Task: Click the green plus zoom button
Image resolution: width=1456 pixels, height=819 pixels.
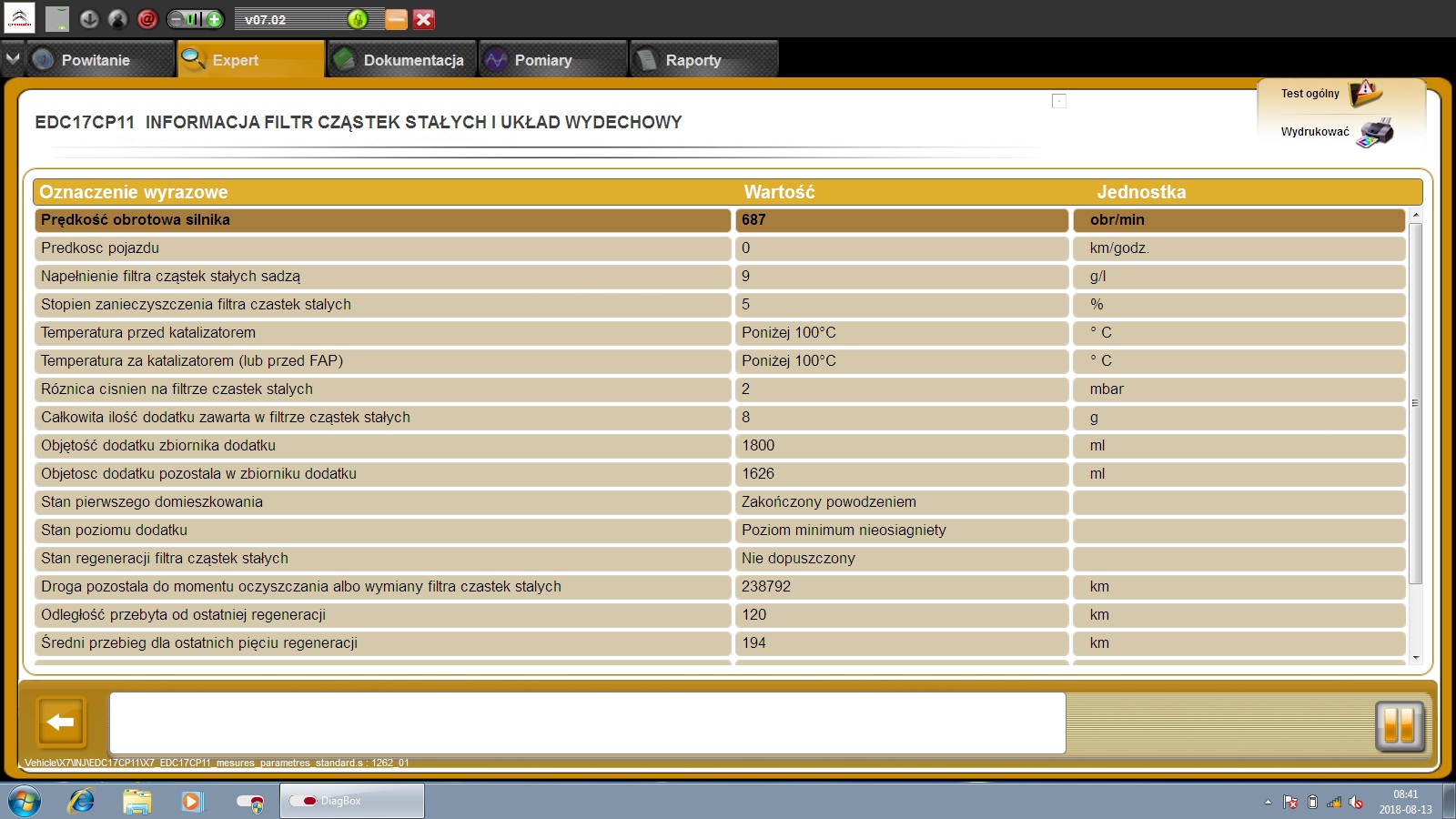Action: tap(214, 19)
